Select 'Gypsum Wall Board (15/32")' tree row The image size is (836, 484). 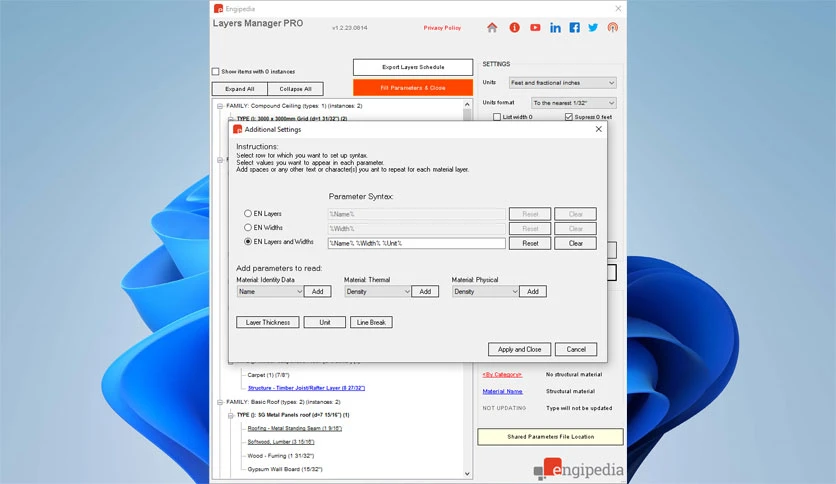click(x=285, y=469)
